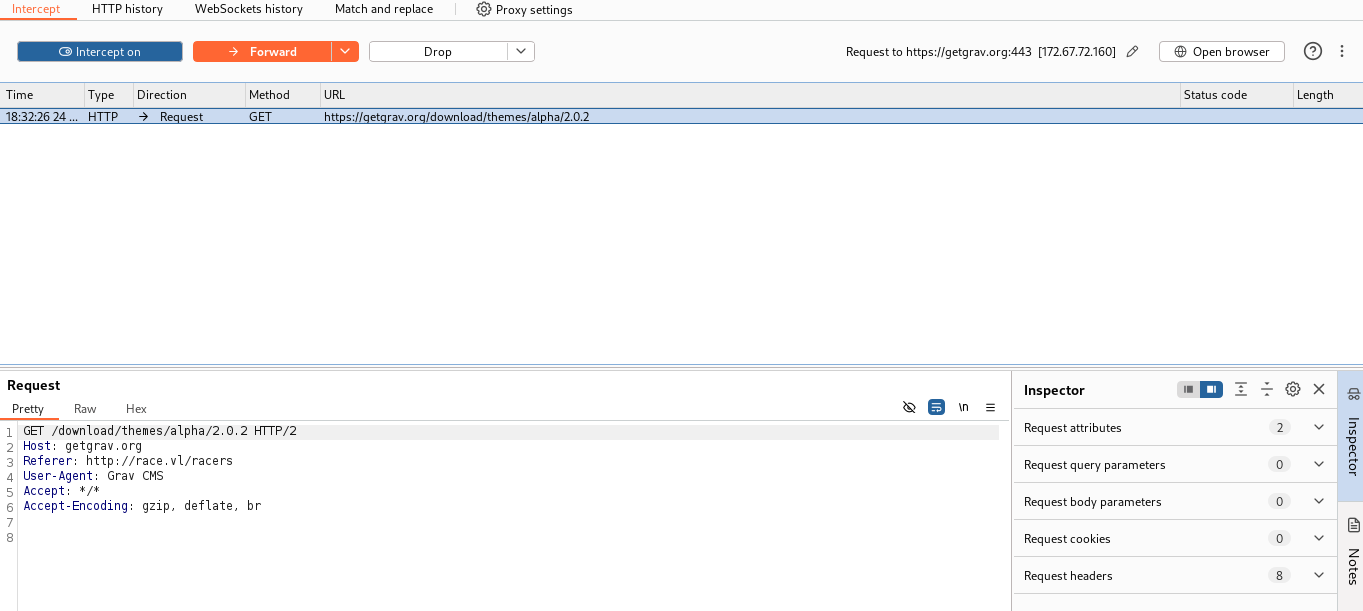The width and height of the screenshot is (1363, 611).
Task: Click the Method column header
Action: [283, 95]
